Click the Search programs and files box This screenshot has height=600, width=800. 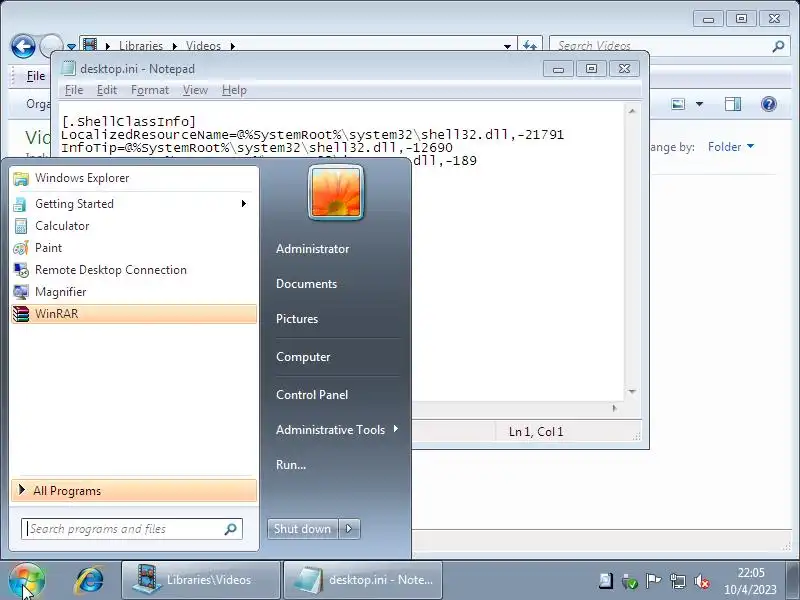click(x=132, y=529)
